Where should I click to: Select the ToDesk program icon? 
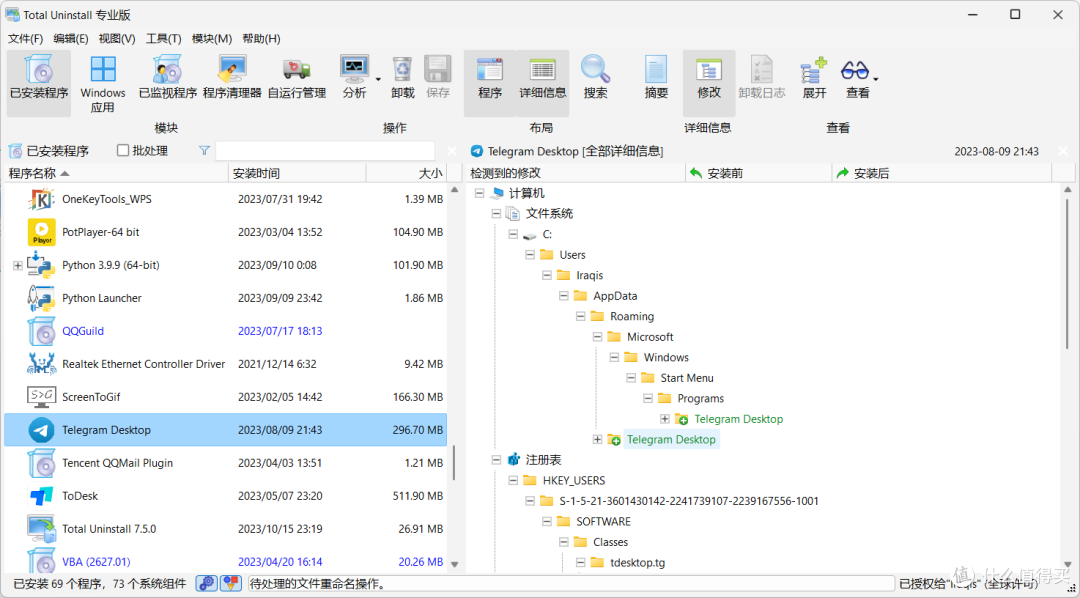[x=41, y=496]
